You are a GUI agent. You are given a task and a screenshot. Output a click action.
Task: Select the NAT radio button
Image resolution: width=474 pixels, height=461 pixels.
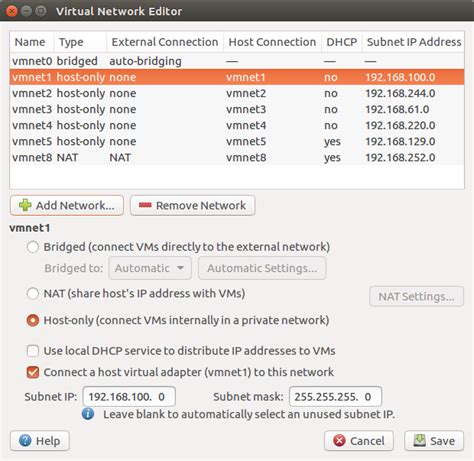tap(33, 294)
